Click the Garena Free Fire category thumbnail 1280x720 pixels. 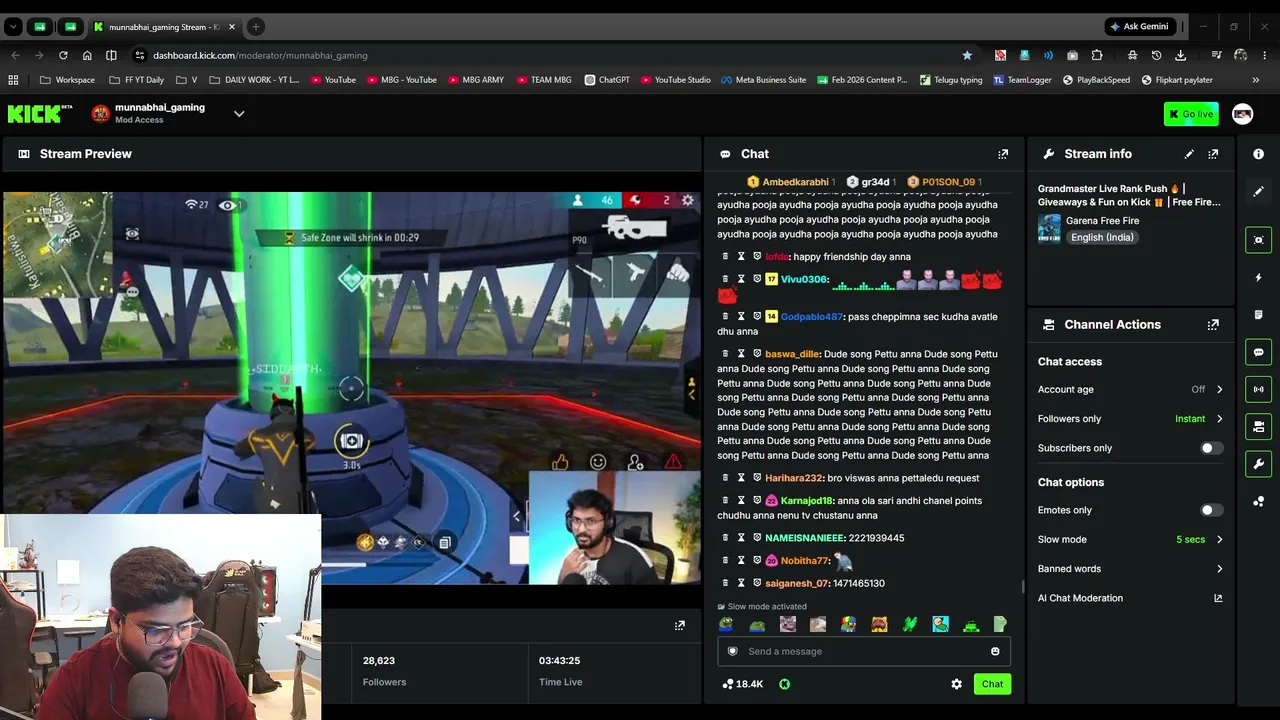[1049, 229]
